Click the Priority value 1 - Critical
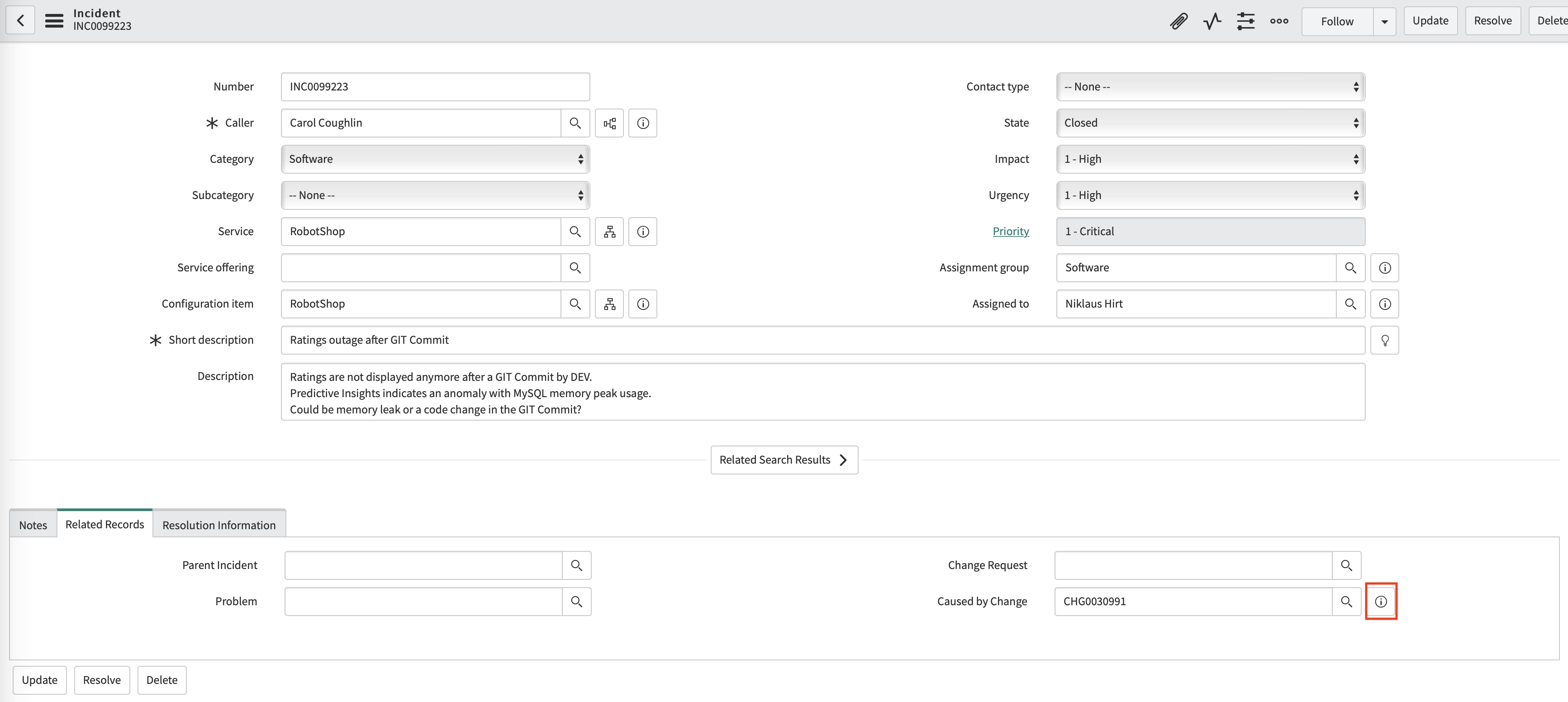Viewport: 1568px width, 702px height. [x=1210, y=232]
